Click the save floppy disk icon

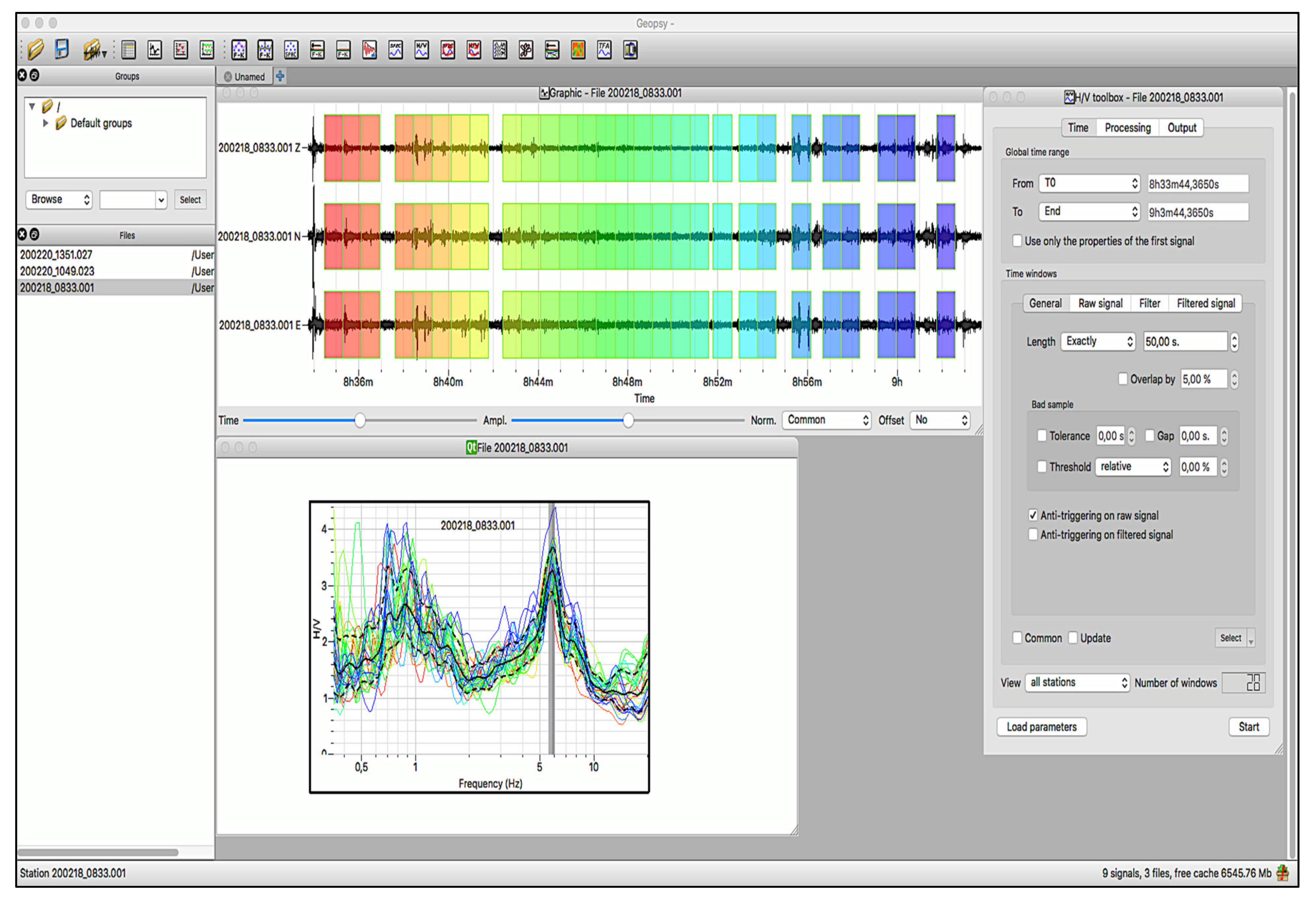[62, 49]
